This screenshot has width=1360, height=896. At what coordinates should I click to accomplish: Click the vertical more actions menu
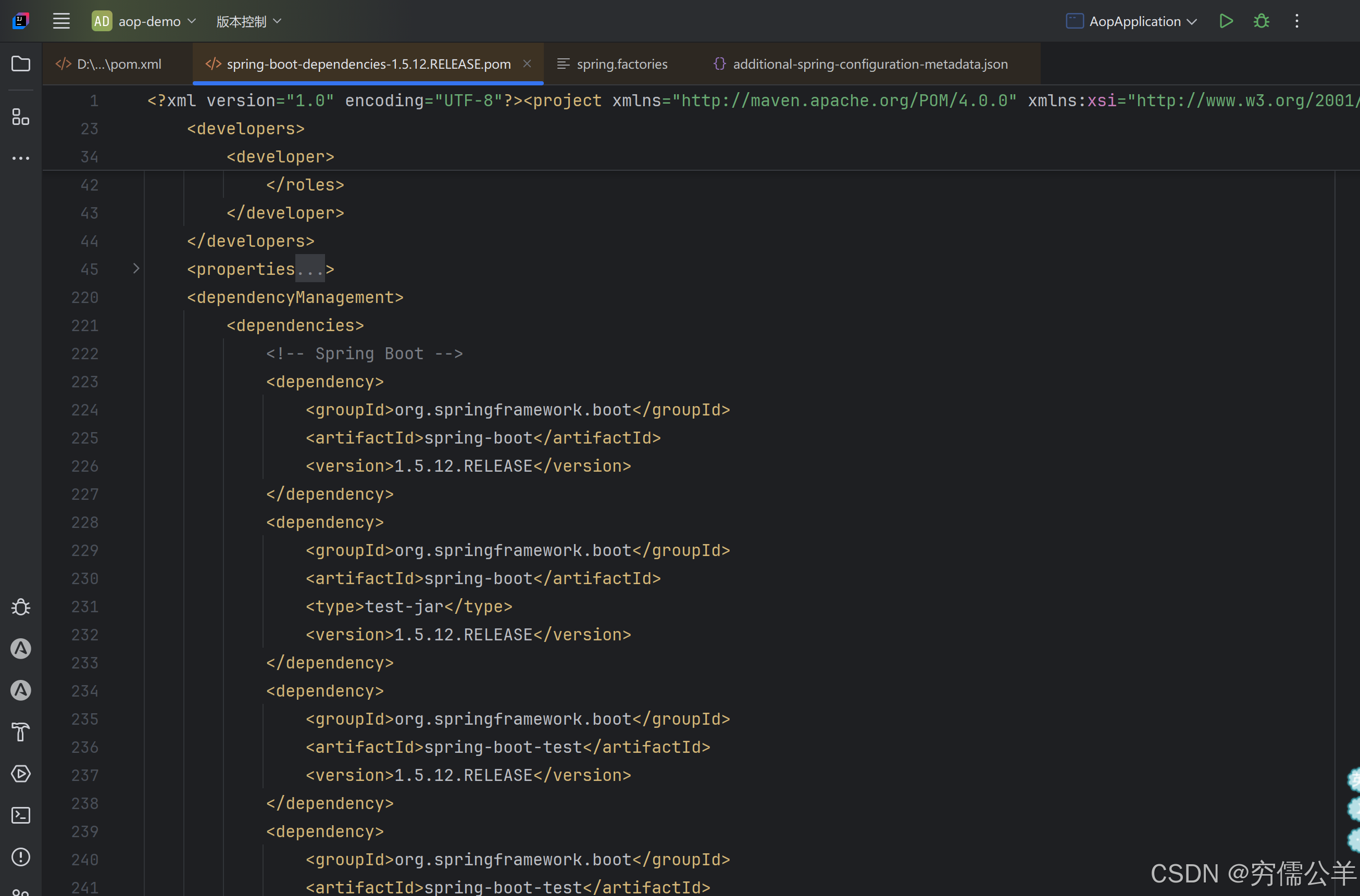coord(1296,21)
